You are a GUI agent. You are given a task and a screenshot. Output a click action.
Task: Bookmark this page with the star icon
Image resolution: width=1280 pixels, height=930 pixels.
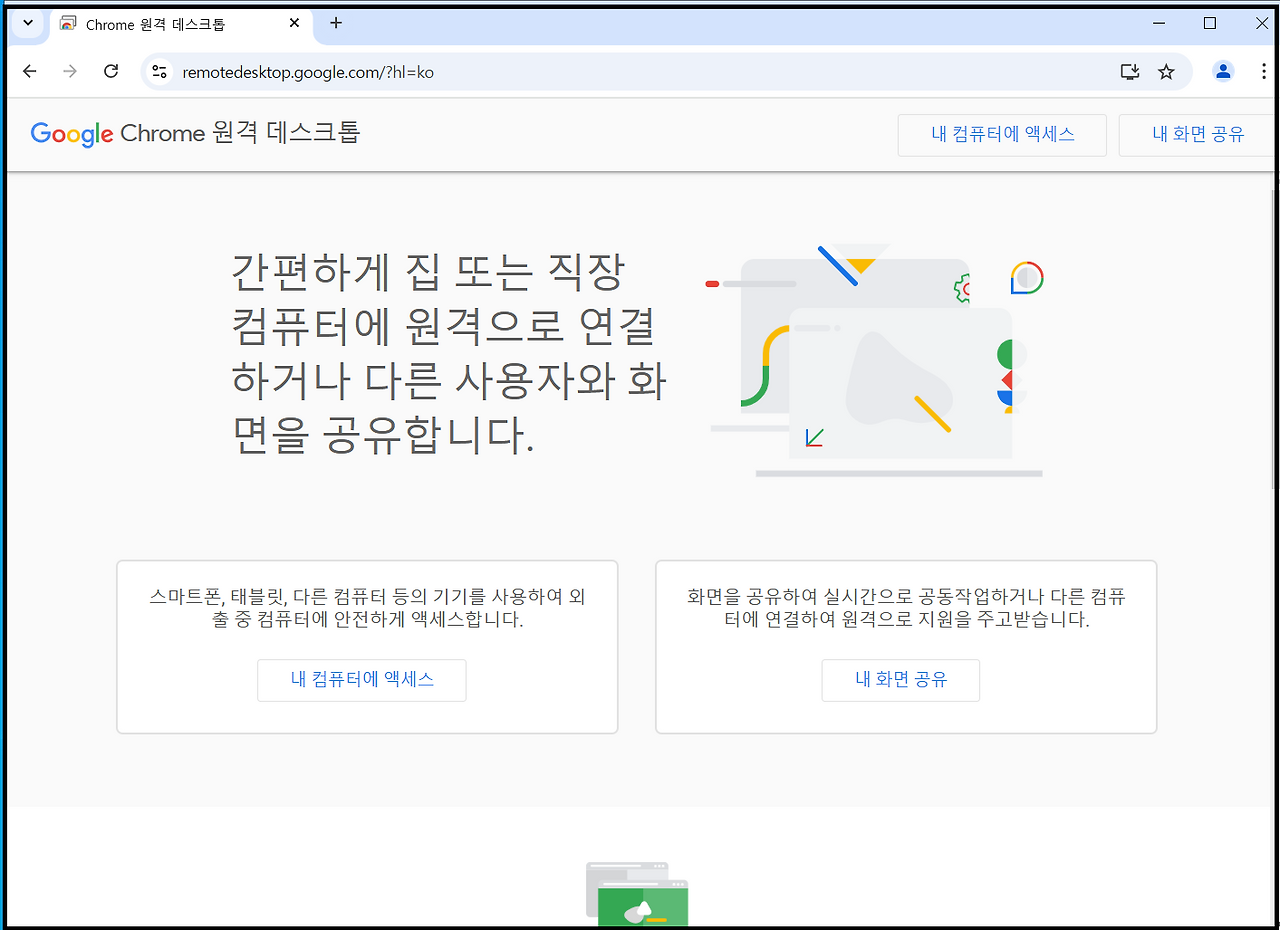(1166, 71)
